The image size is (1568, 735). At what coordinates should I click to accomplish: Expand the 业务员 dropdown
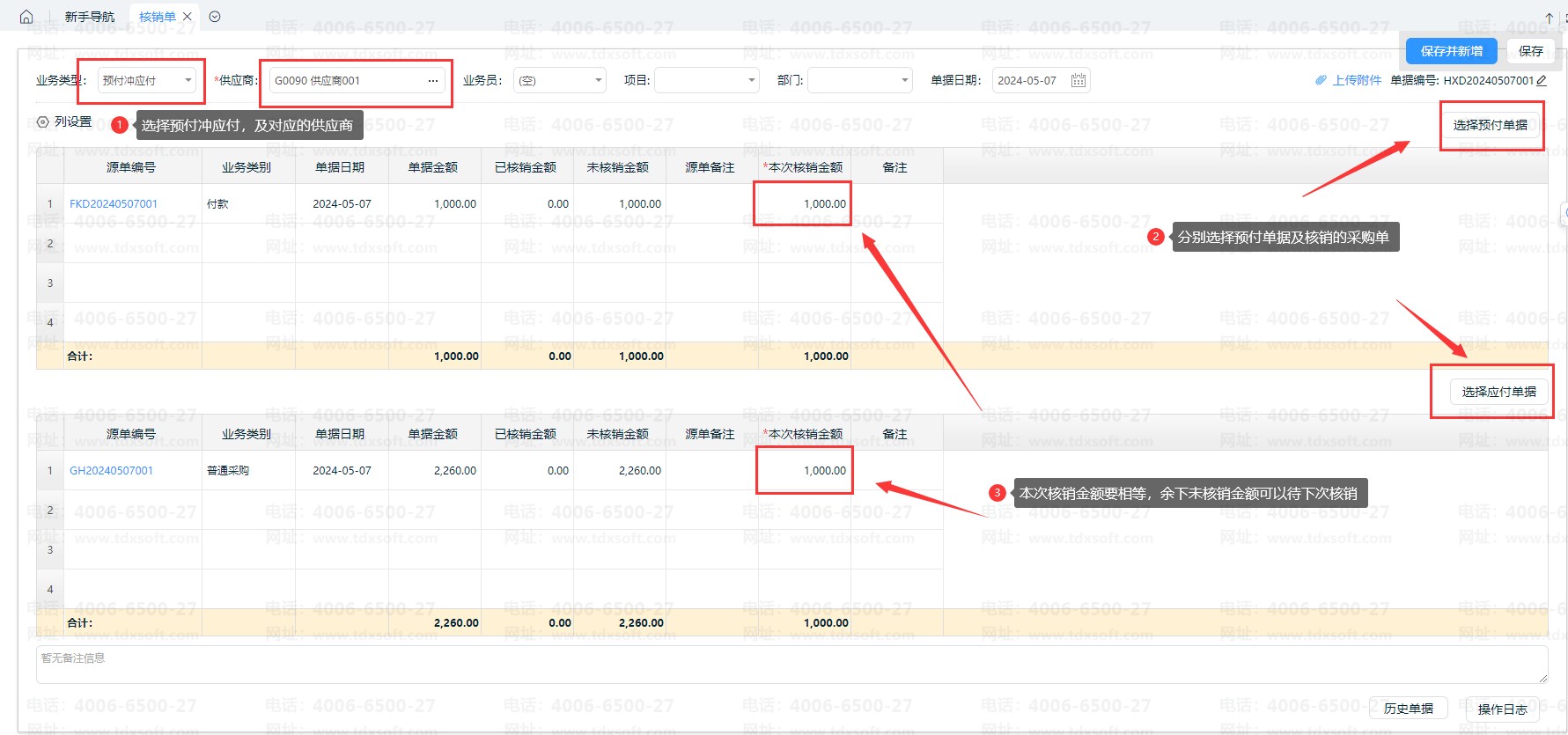tap(598, 81)
